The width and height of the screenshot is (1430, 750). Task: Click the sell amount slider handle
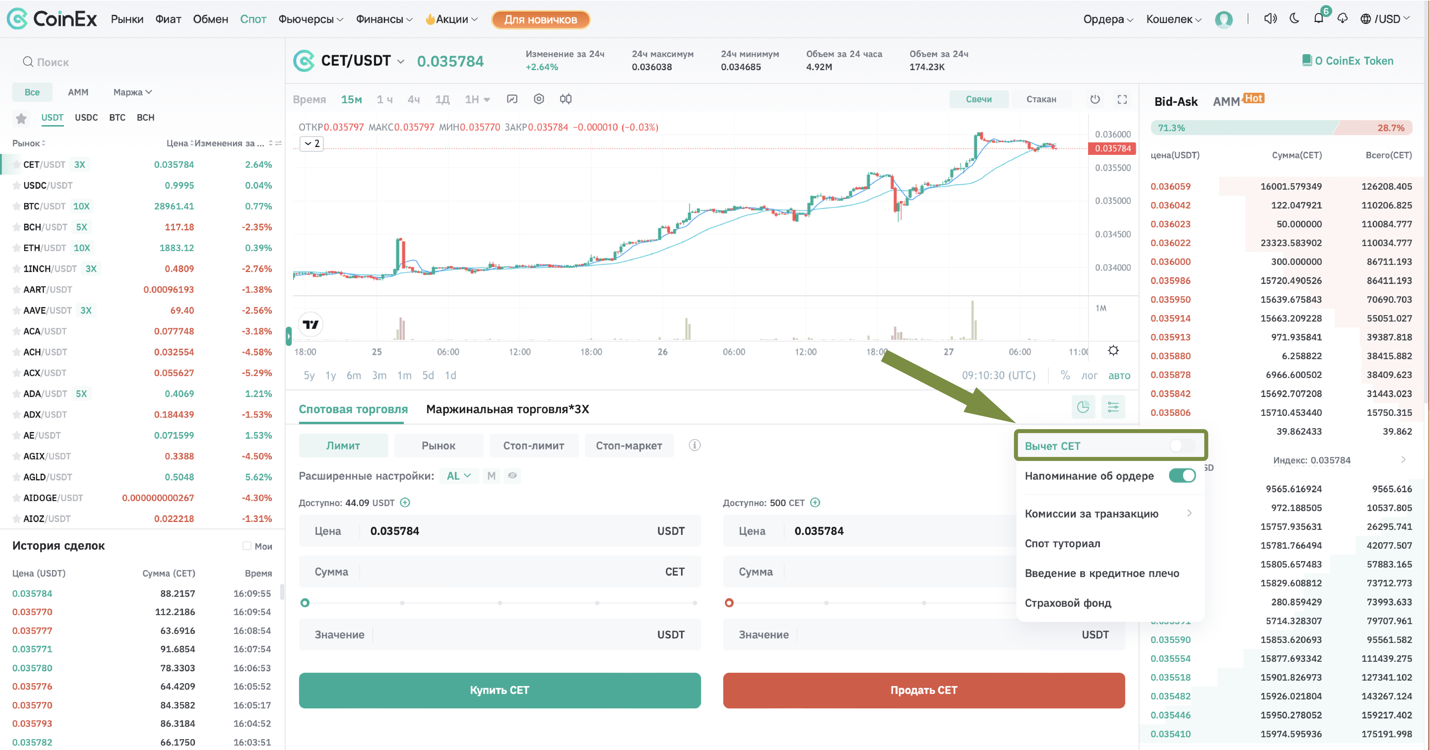click(x=729, y=603)
